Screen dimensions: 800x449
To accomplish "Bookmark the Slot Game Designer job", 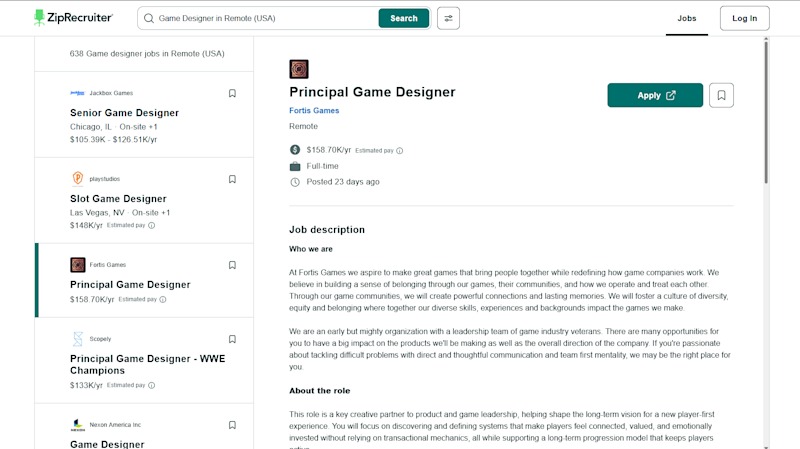I will tap(232, 179).
